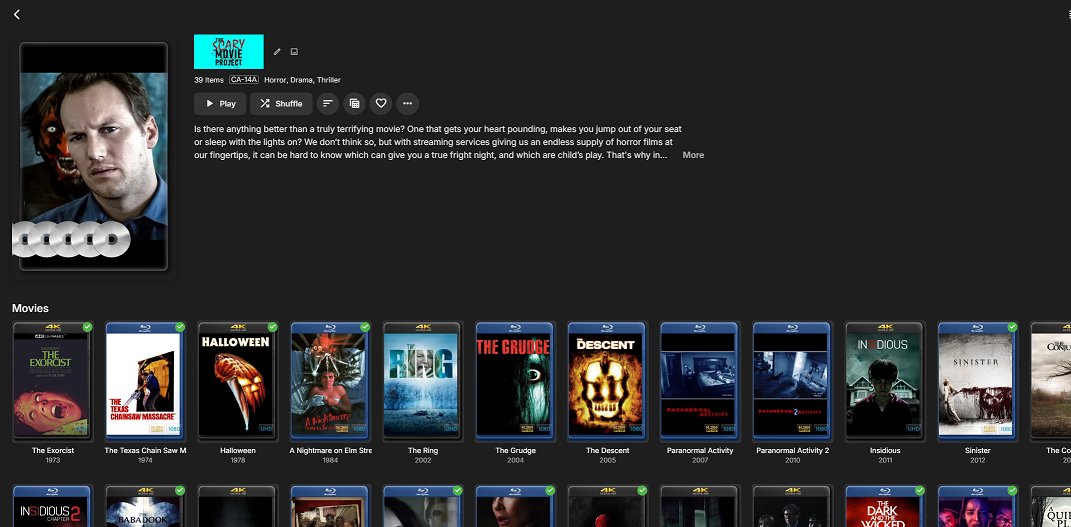This screenshot has width=1071, height=527.
Task: Open the sort options icon
Action: 328,104
